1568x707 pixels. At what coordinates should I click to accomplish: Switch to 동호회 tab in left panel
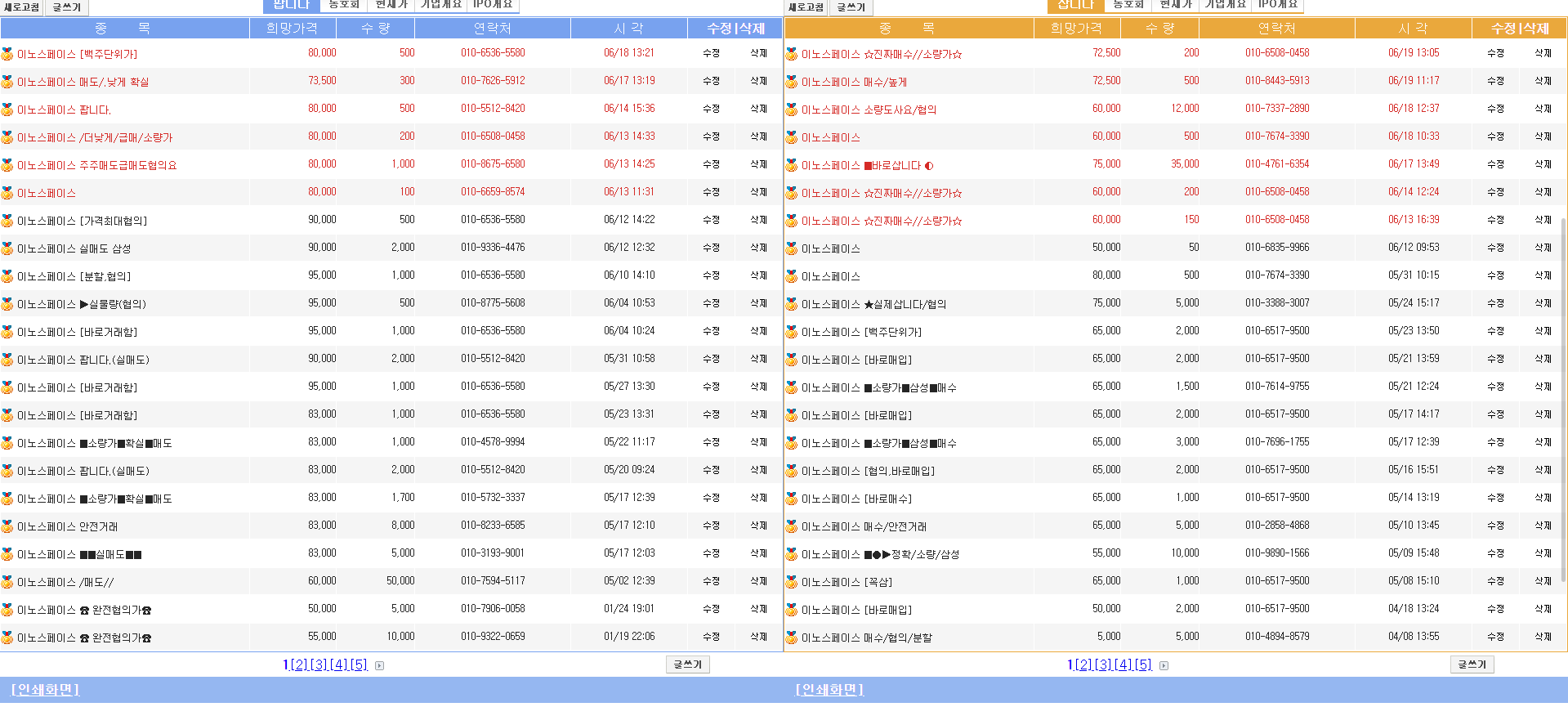tap(344, 5)
